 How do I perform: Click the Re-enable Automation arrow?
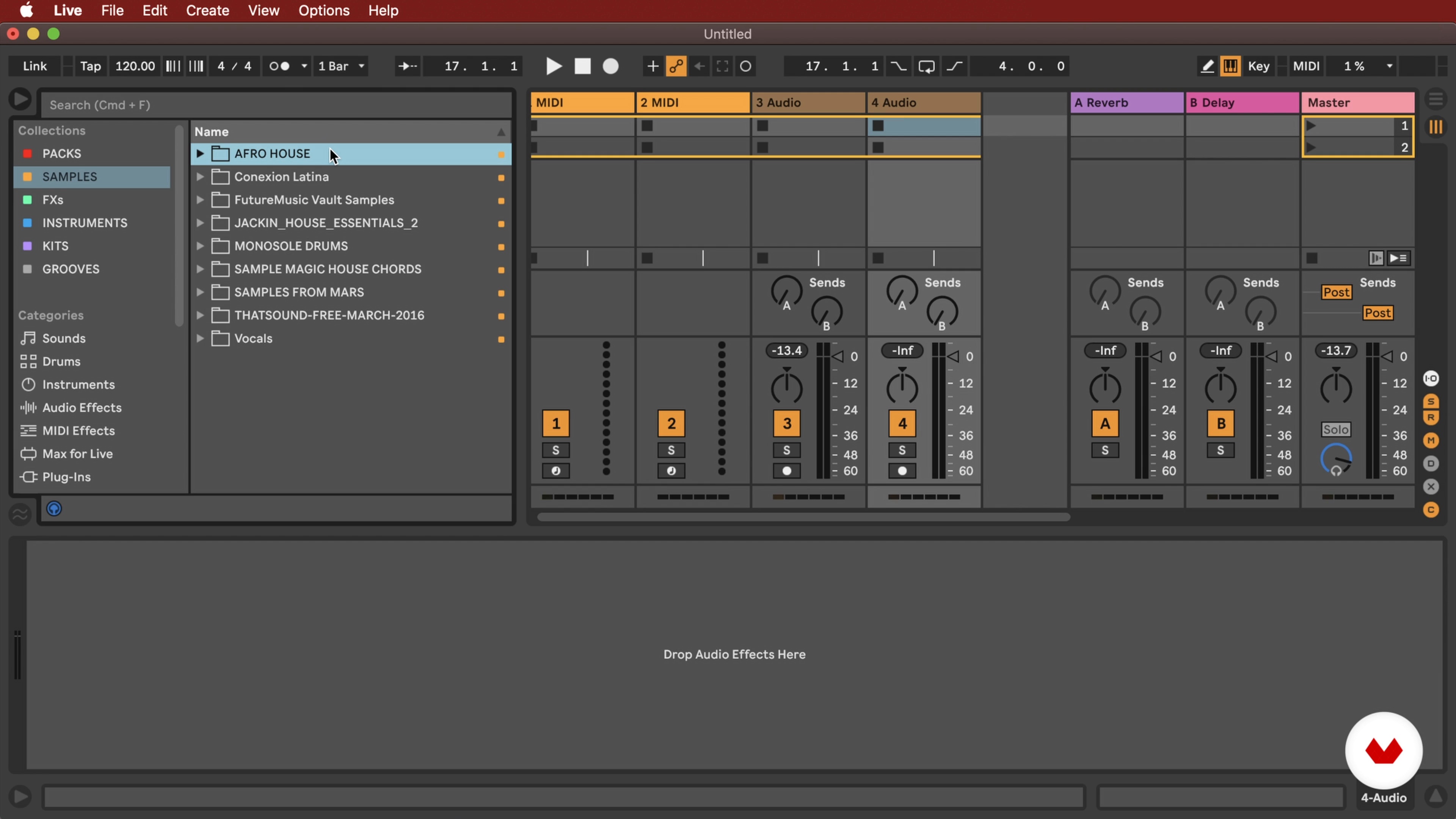coord(699,66)
